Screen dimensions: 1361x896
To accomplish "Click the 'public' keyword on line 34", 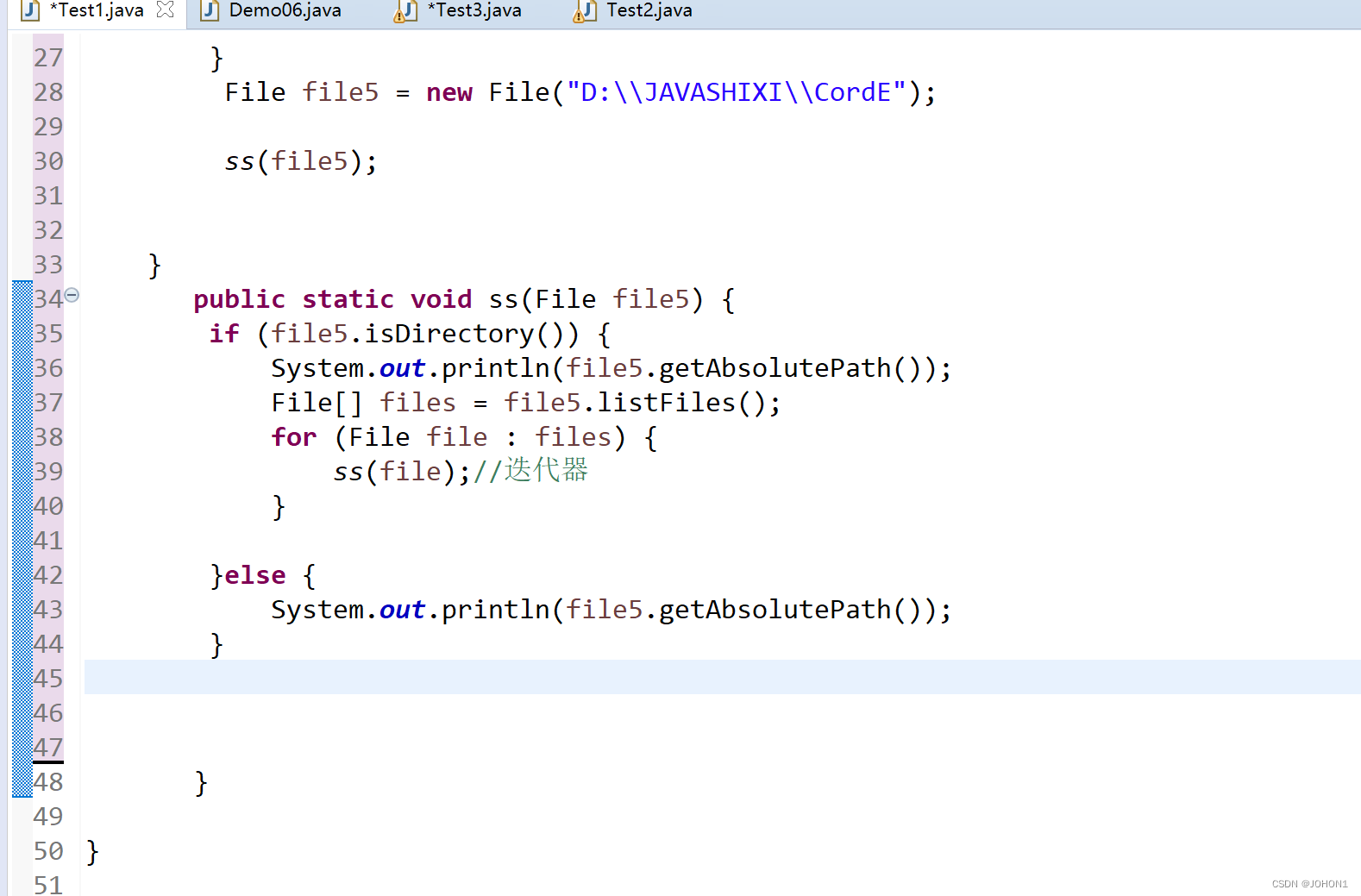I will point(239,299).
